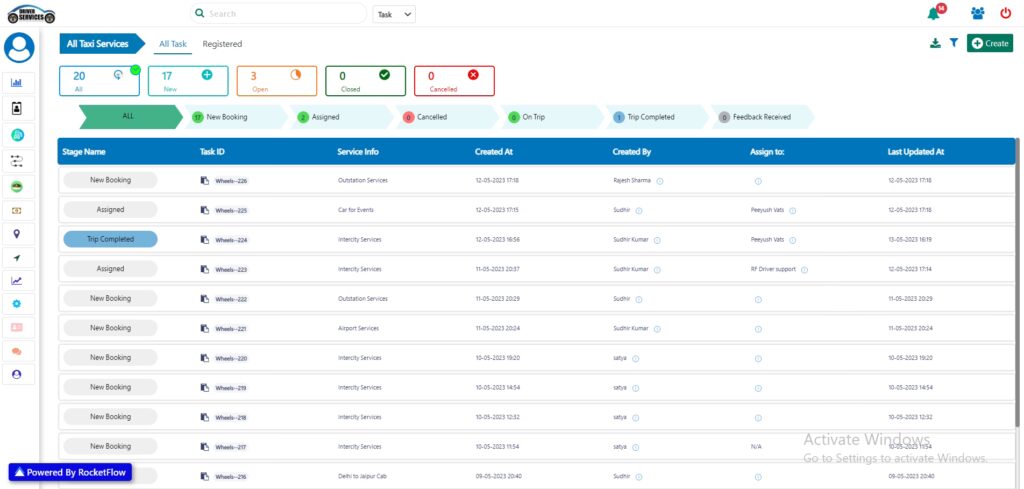Screen dimensions: 1024x489
Task: Click the location pin icon in sidebar
Action: pos(17,234)
